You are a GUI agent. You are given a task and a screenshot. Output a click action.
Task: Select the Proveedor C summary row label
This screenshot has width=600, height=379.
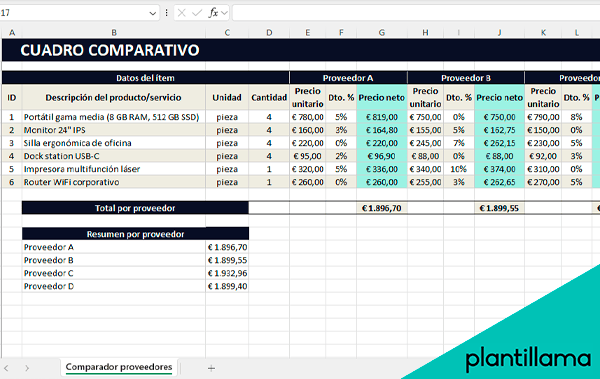[x=114, y=273]
